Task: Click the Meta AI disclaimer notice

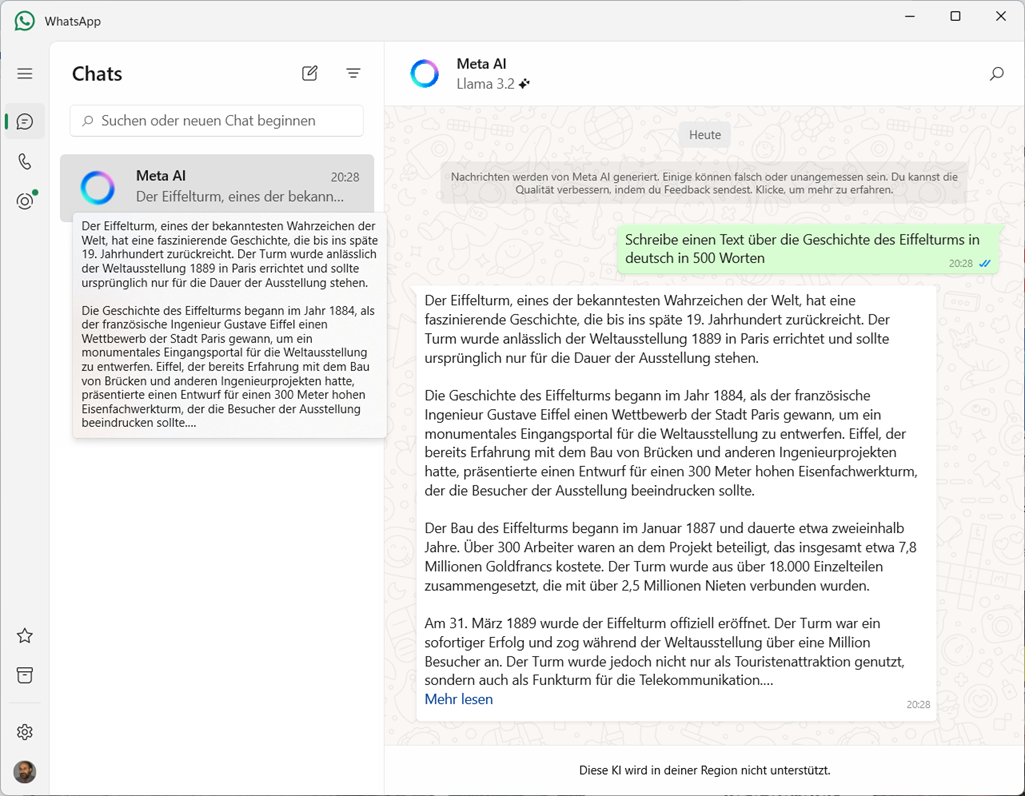Action: tap(704, 183)
